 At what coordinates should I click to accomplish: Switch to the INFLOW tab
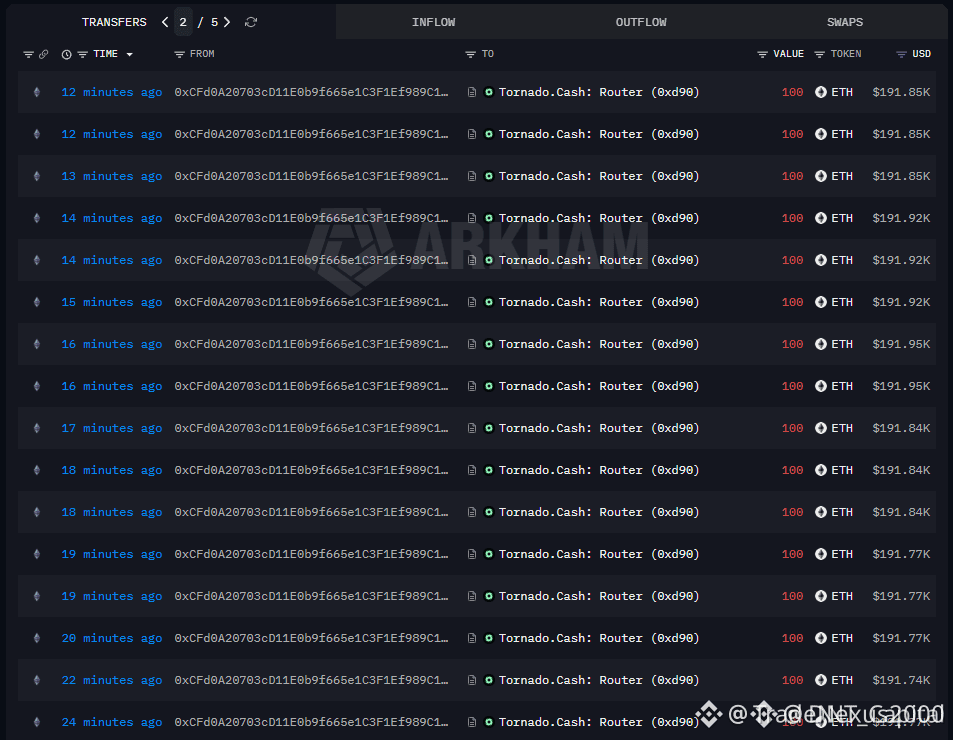pyautogui.click(x=433, y=22)
